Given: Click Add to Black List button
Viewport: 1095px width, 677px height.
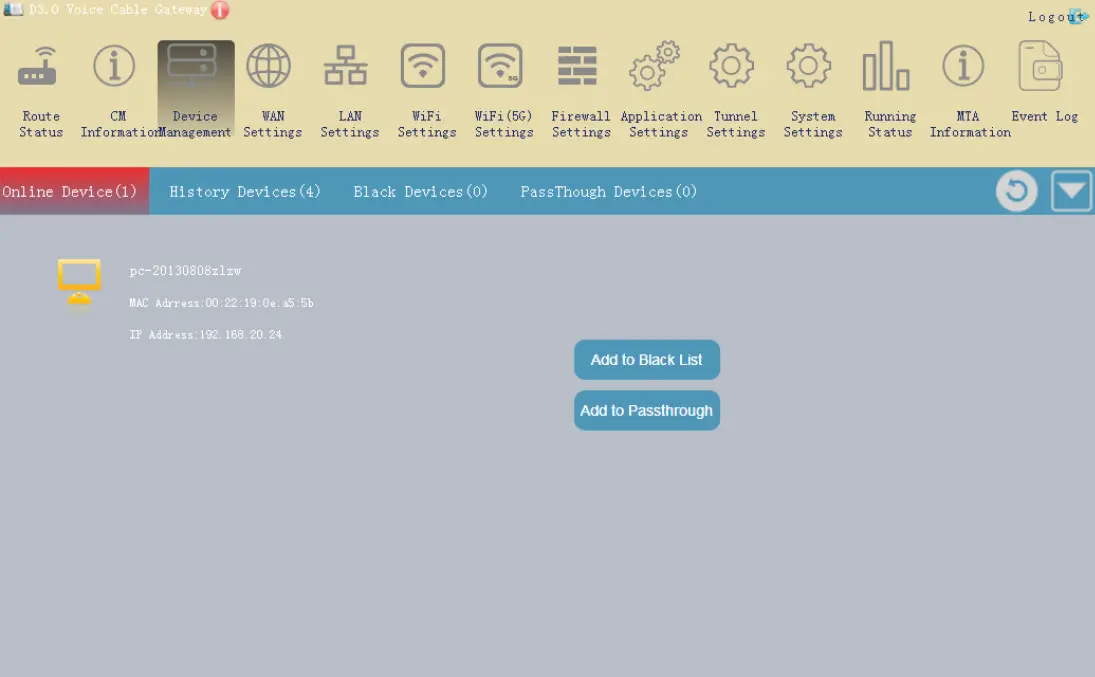Looking at the screenshot, I should (647, 360).
